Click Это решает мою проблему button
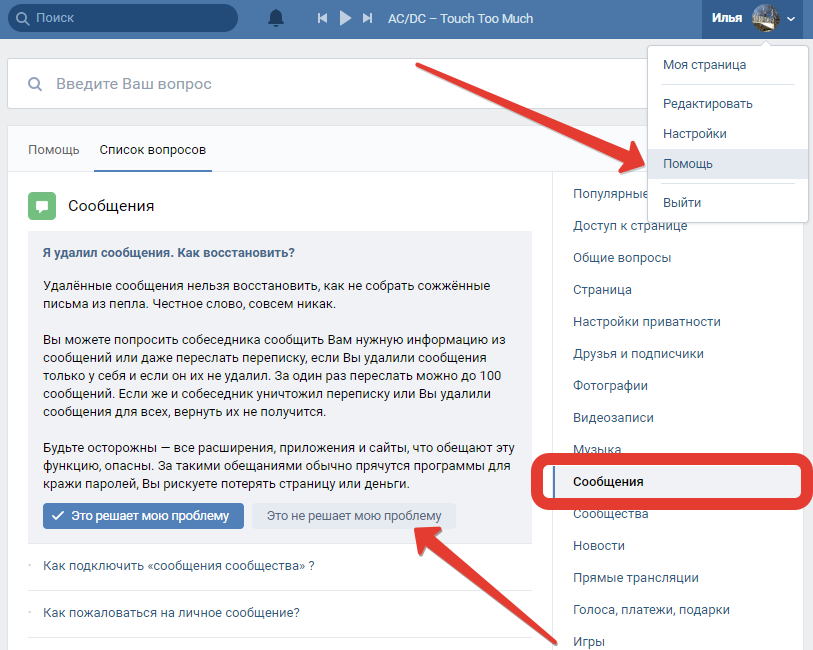 pyautogui.click(x=143, y=516)
